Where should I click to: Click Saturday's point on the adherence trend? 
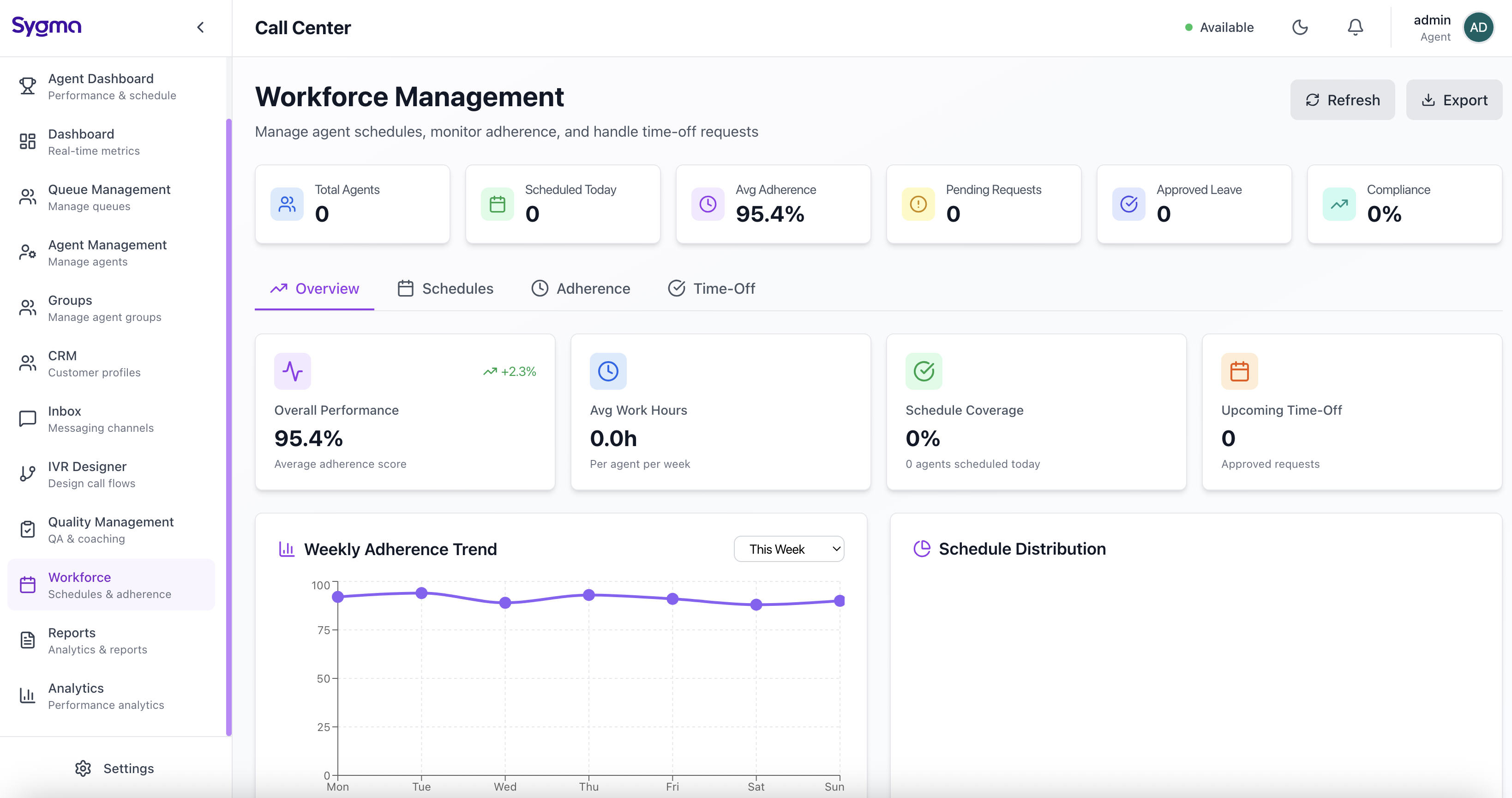pyautogui.click(x=756, y=604)
